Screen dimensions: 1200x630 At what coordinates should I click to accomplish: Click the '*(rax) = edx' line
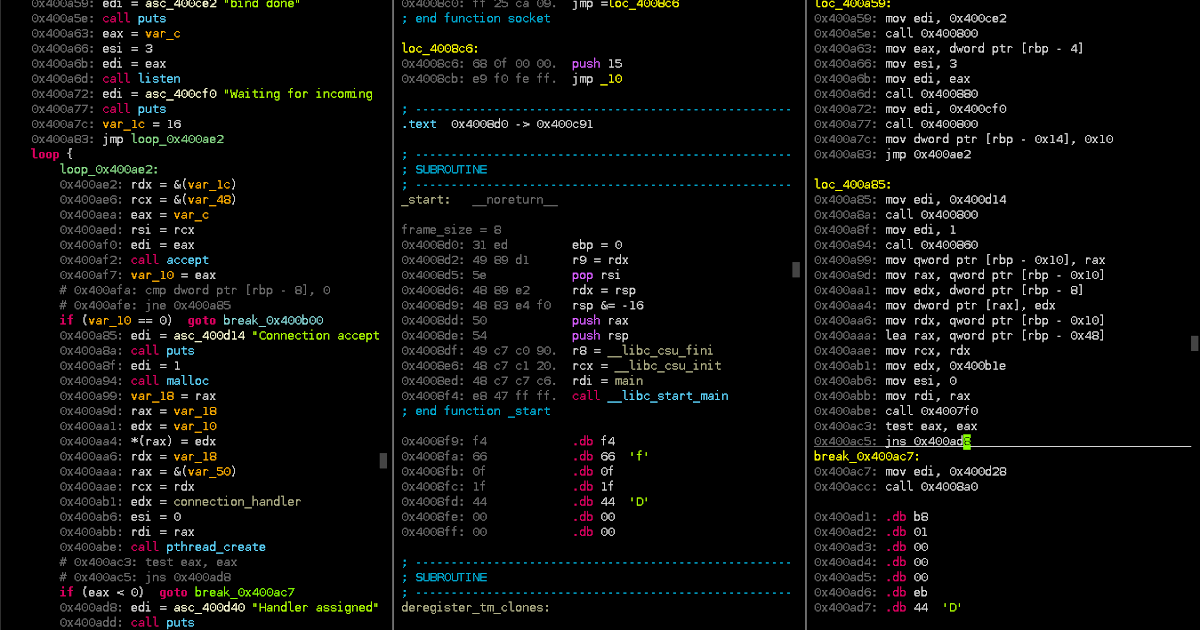(x=173, y=441)
